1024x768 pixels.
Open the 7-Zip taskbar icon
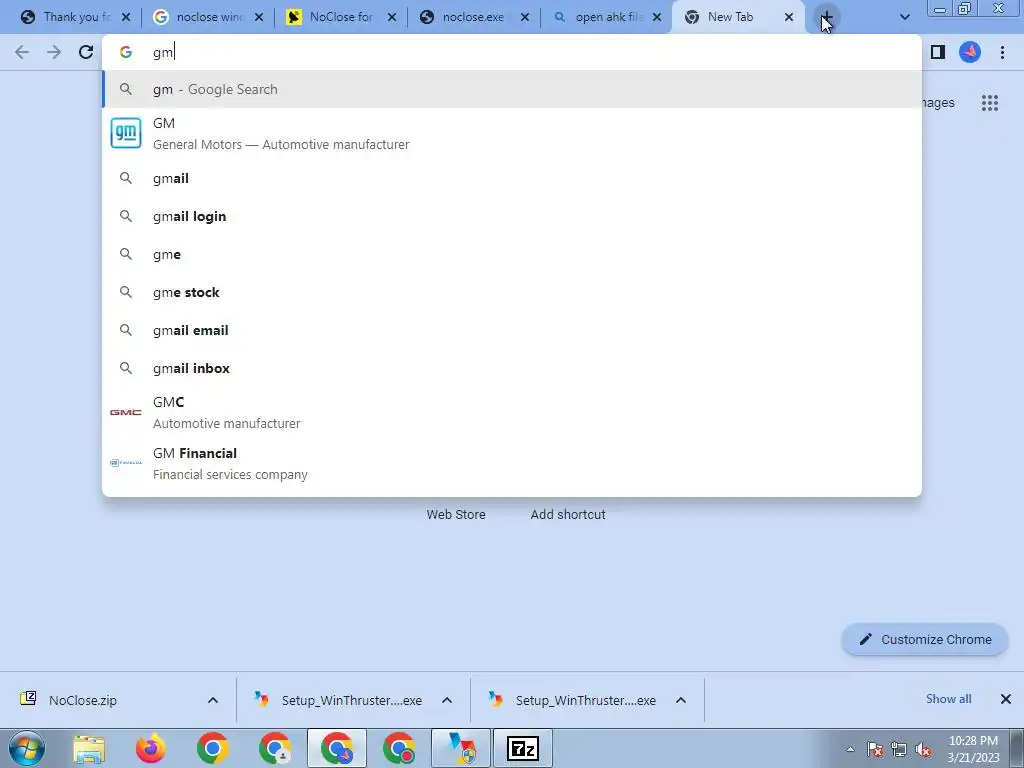[522, 749]
